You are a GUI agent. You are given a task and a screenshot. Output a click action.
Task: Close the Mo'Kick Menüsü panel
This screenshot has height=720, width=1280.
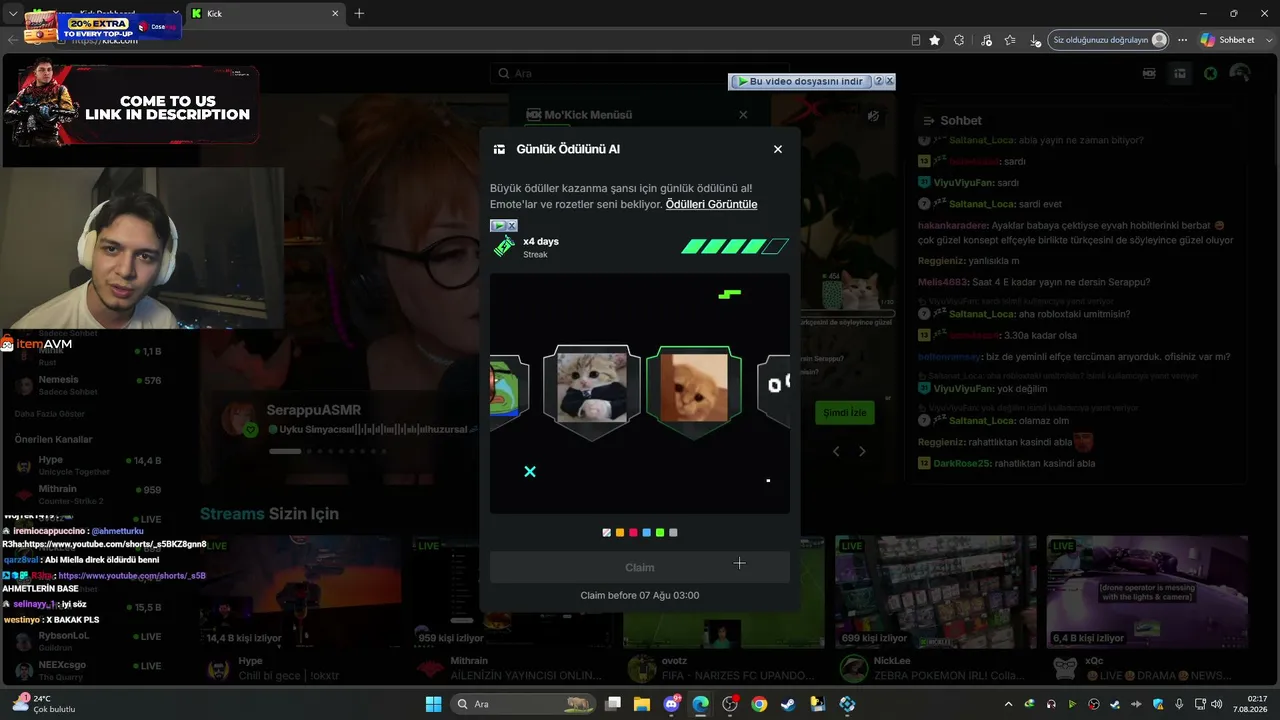tap(743, 115)
